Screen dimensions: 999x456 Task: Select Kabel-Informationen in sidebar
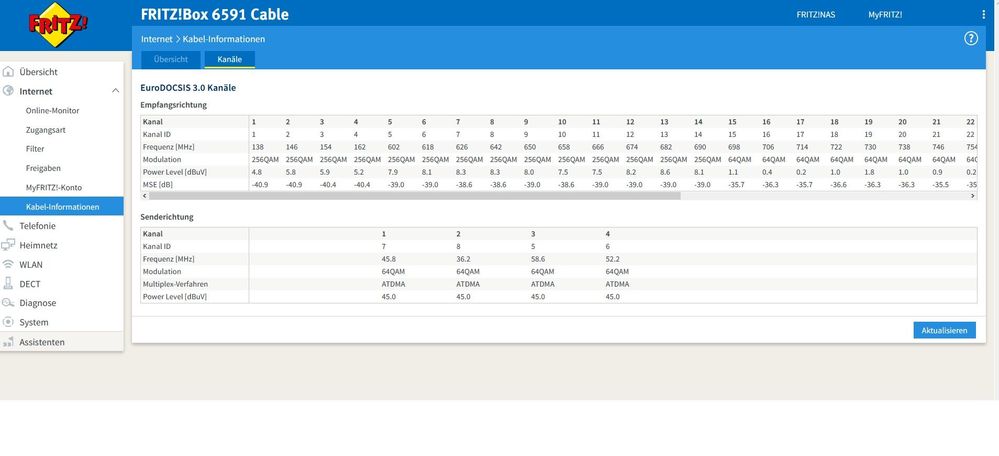[62, 206]
